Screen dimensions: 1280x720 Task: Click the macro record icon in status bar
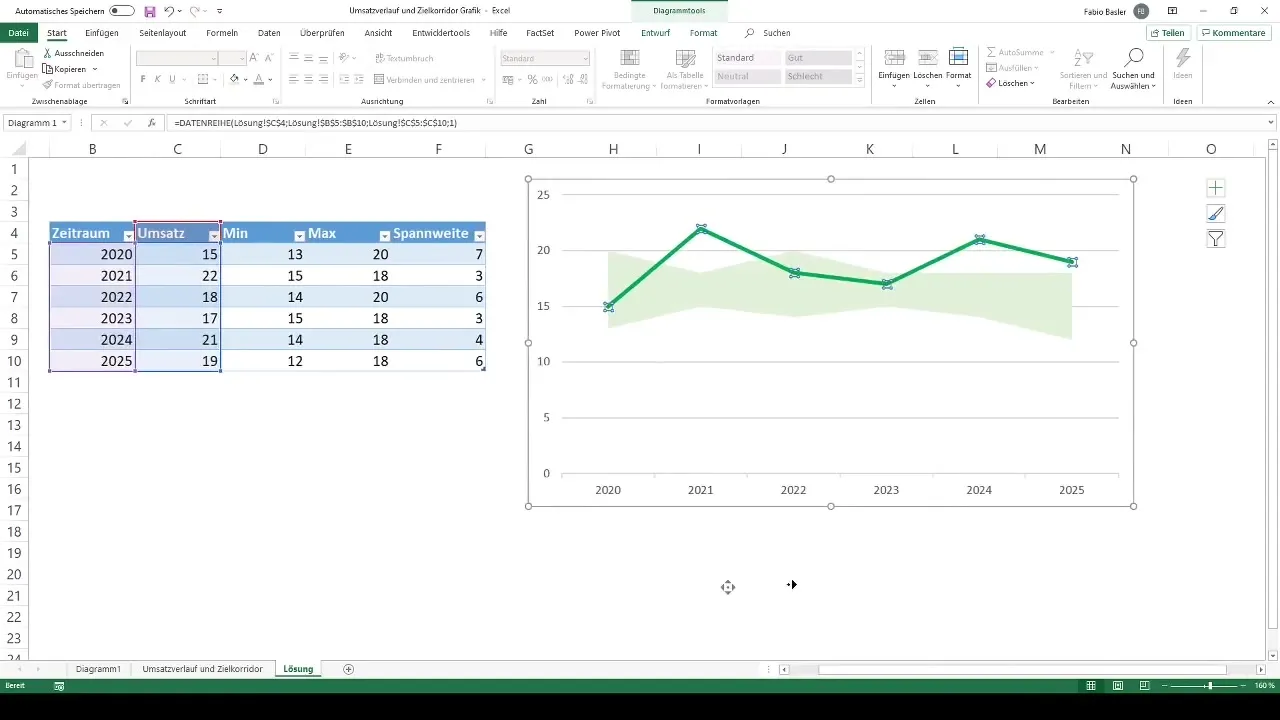click(x=59, y=686)
